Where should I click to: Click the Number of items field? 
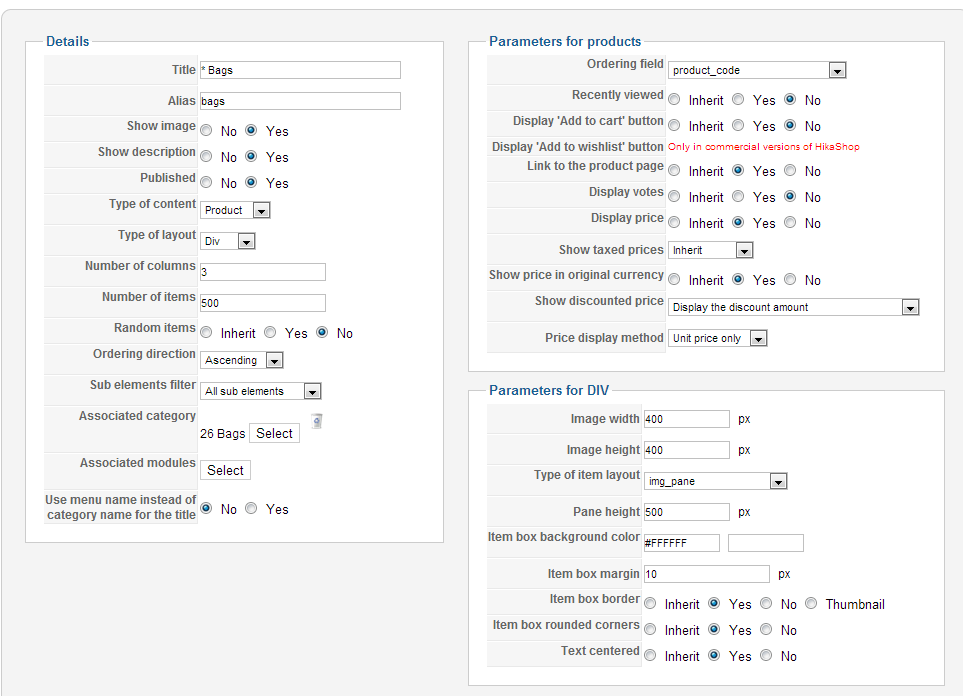tap(263, 303)
